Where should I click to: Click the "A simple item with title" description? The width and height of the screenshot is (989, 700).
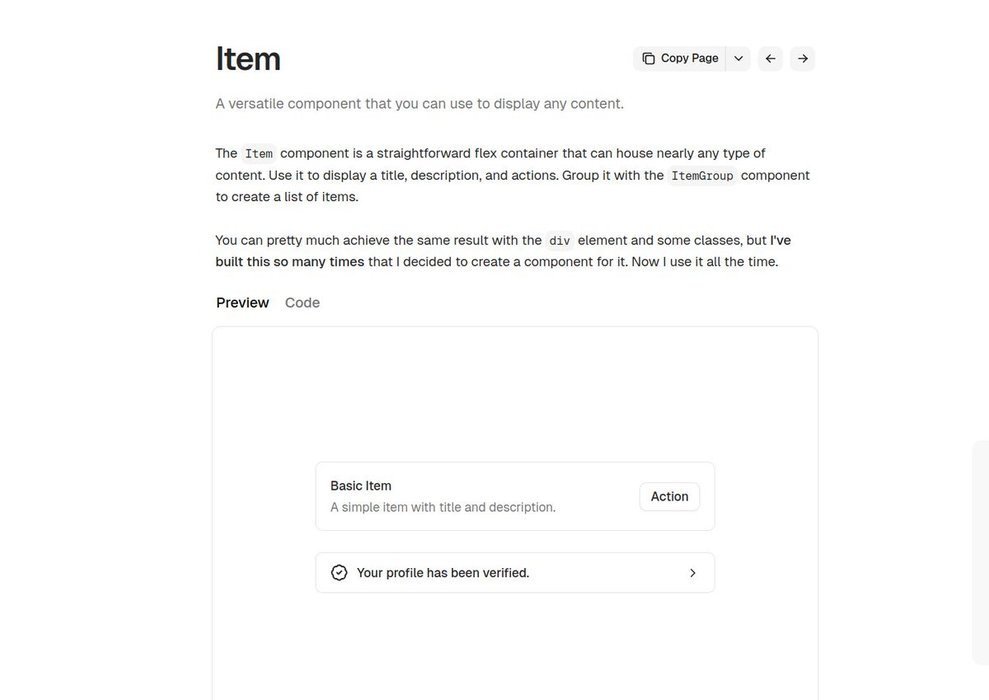tap(443, 507)
